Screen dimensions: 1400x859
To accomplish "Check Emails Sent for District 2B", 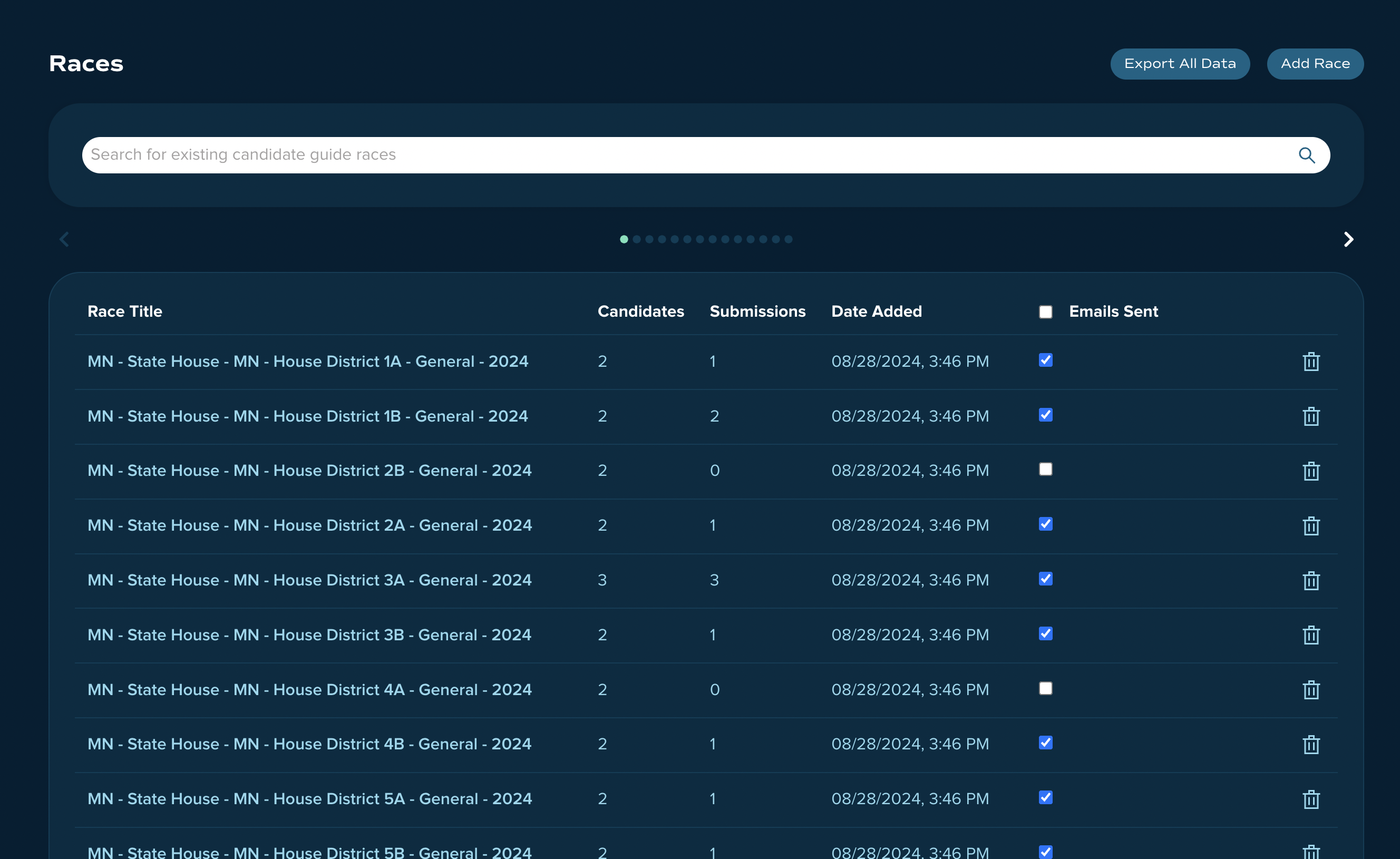I will [x=1045, y=469].
